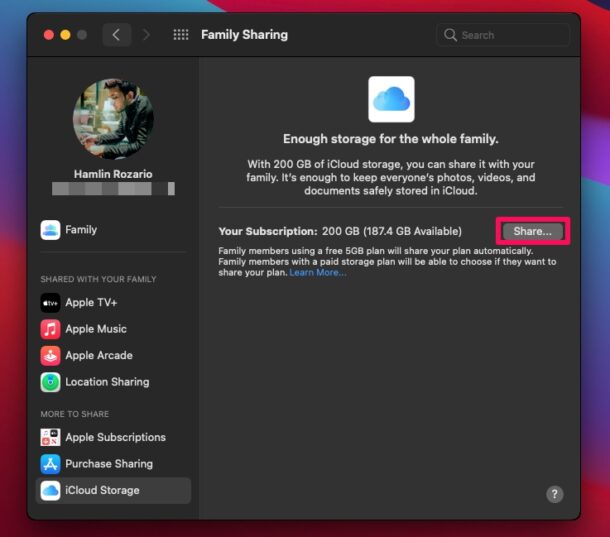Open Purchase Sharing pane
610x537 pixels.
point(109,464)
